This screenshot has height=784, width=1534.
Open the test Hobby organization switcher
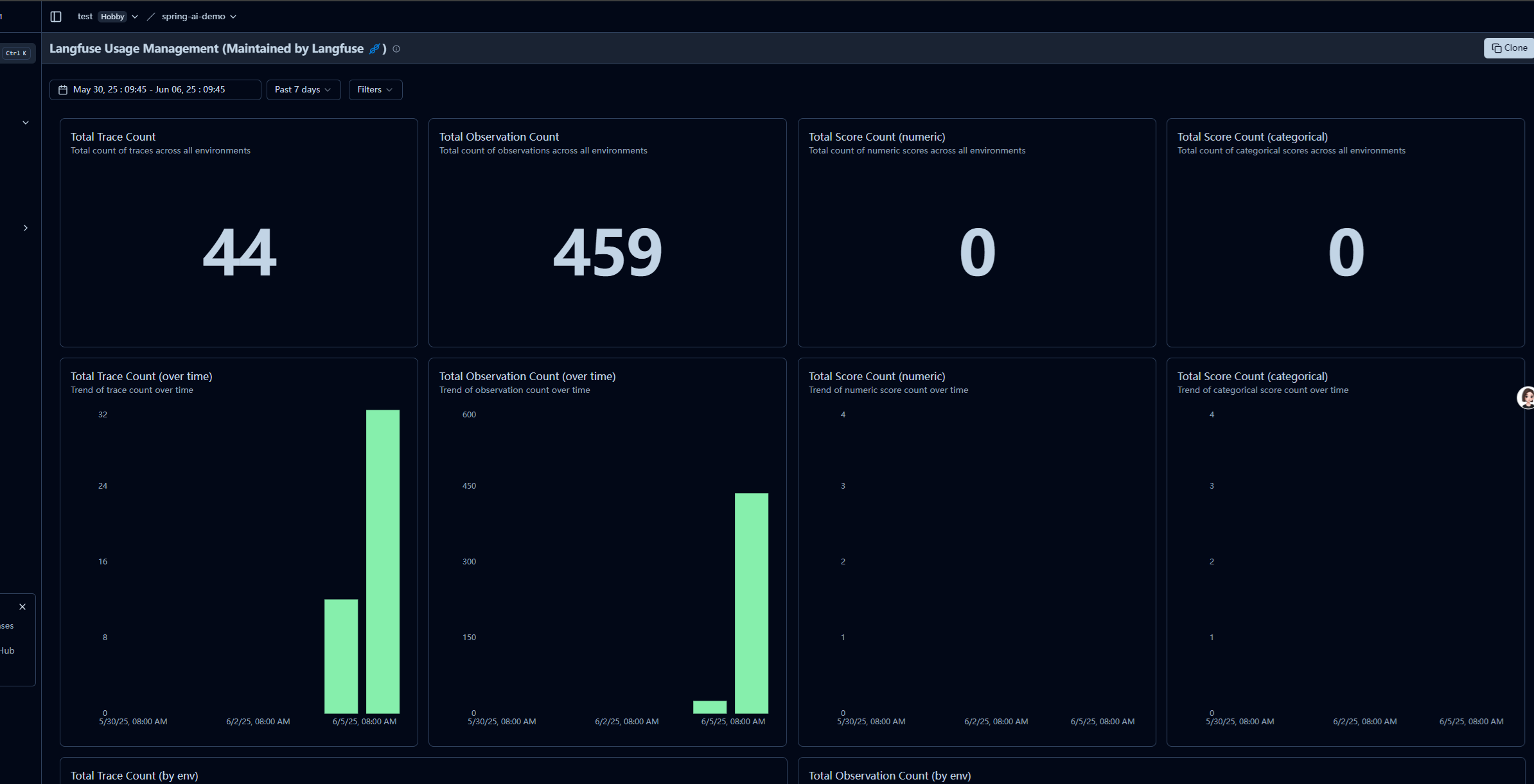pos(108,17)
